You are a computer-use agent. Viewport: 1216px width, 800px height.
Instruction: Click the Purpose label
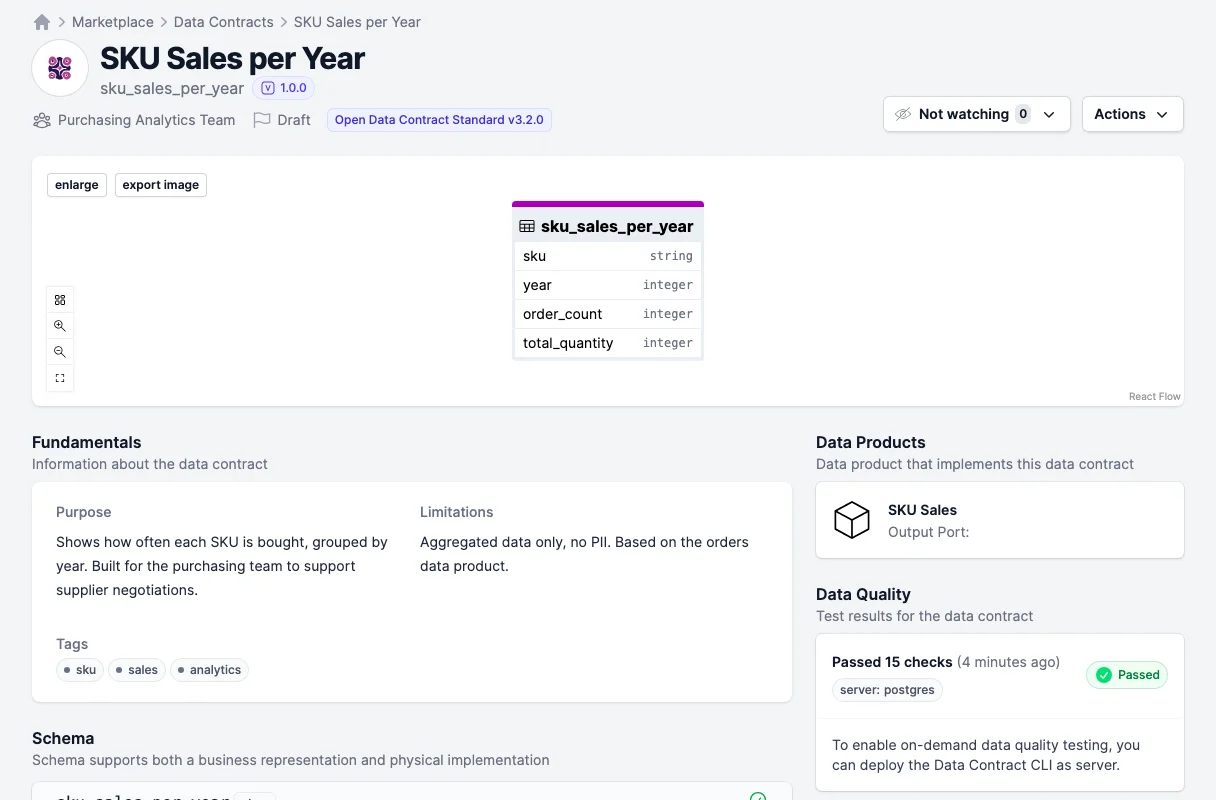coord(84,512)
